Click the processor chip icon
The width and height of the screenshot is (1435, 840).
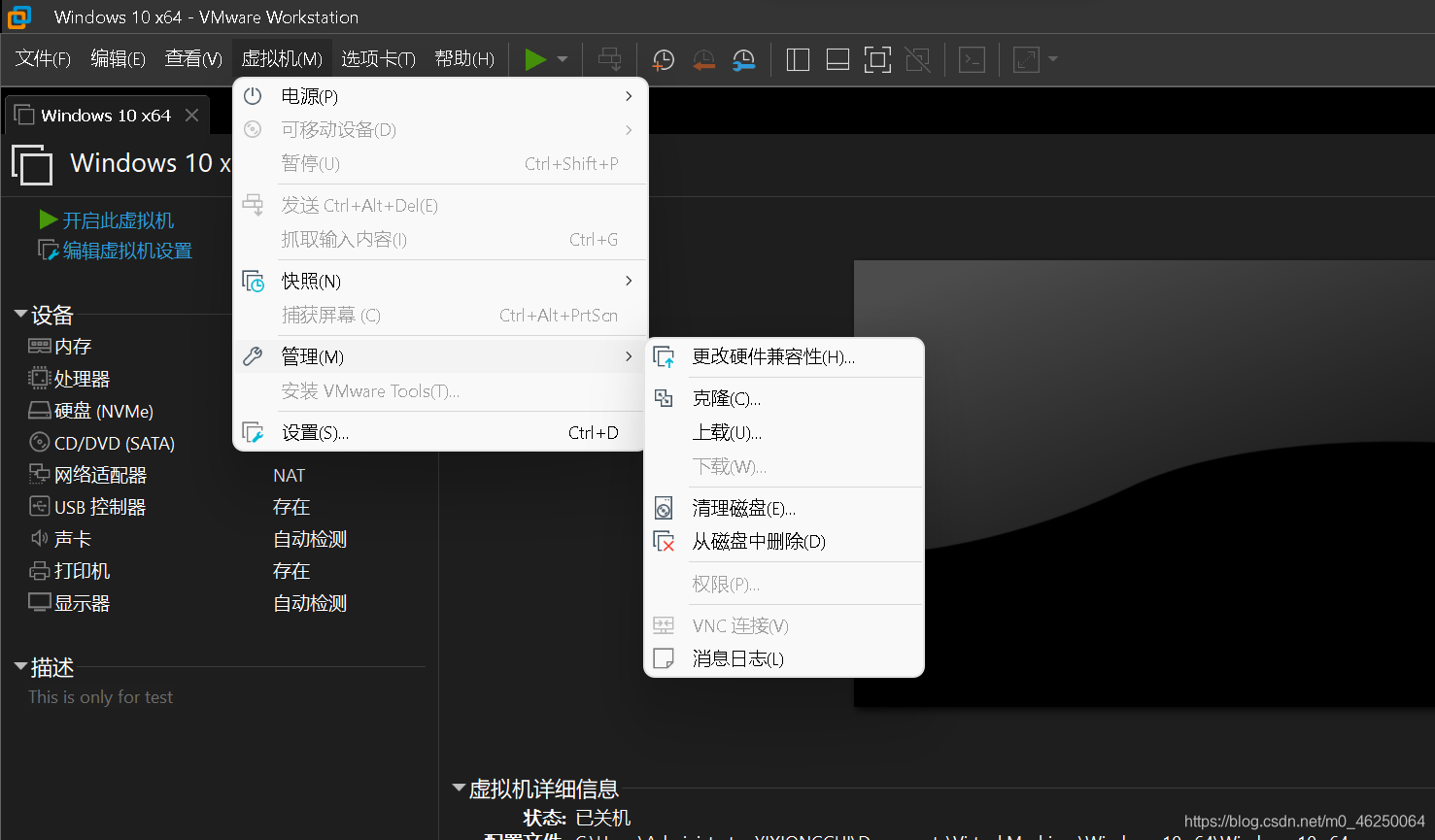39,378
